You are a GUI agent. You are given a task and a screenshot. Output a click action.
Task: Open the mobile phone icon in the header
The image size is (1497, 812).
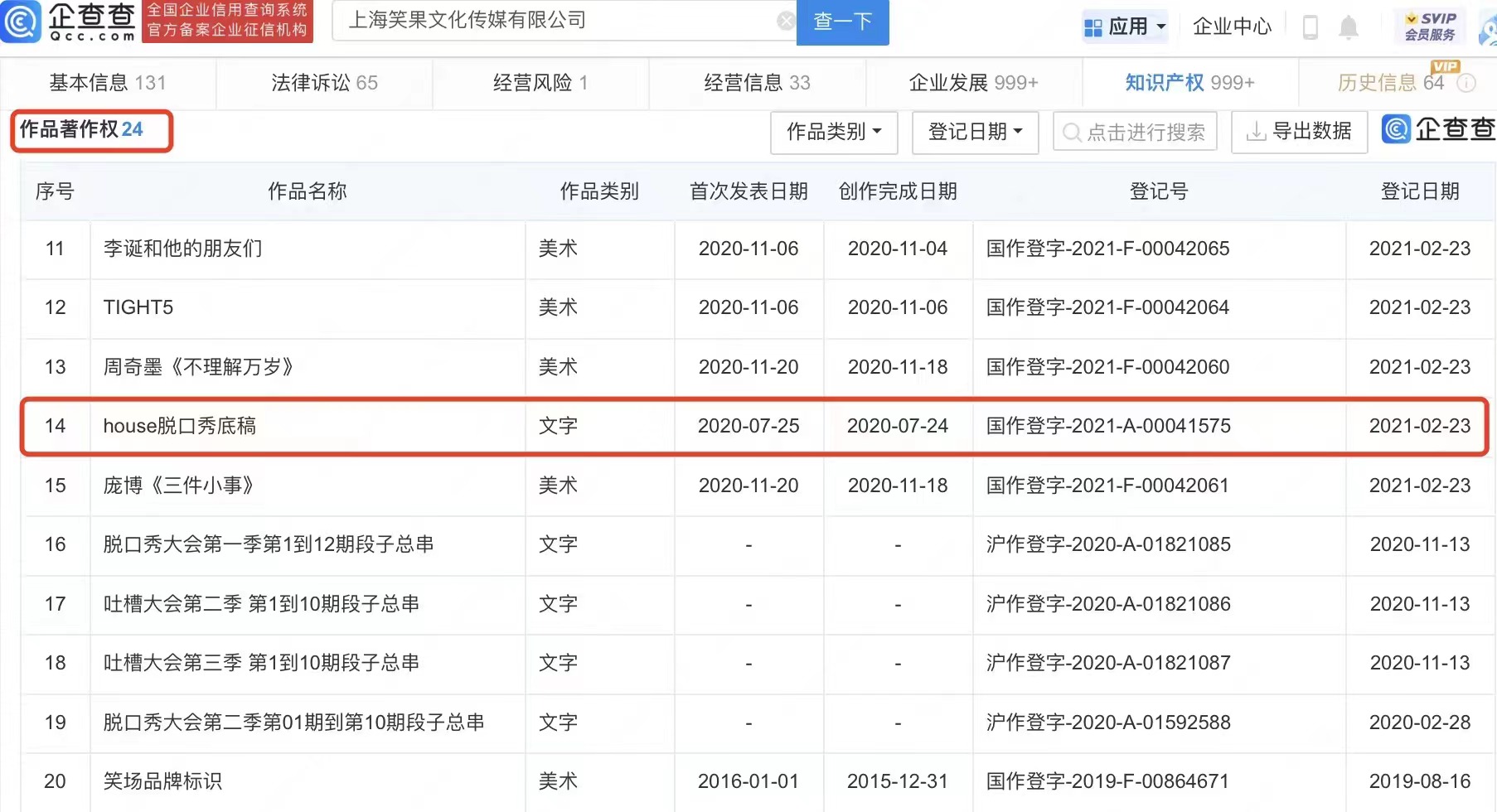tap(1310, 27)
